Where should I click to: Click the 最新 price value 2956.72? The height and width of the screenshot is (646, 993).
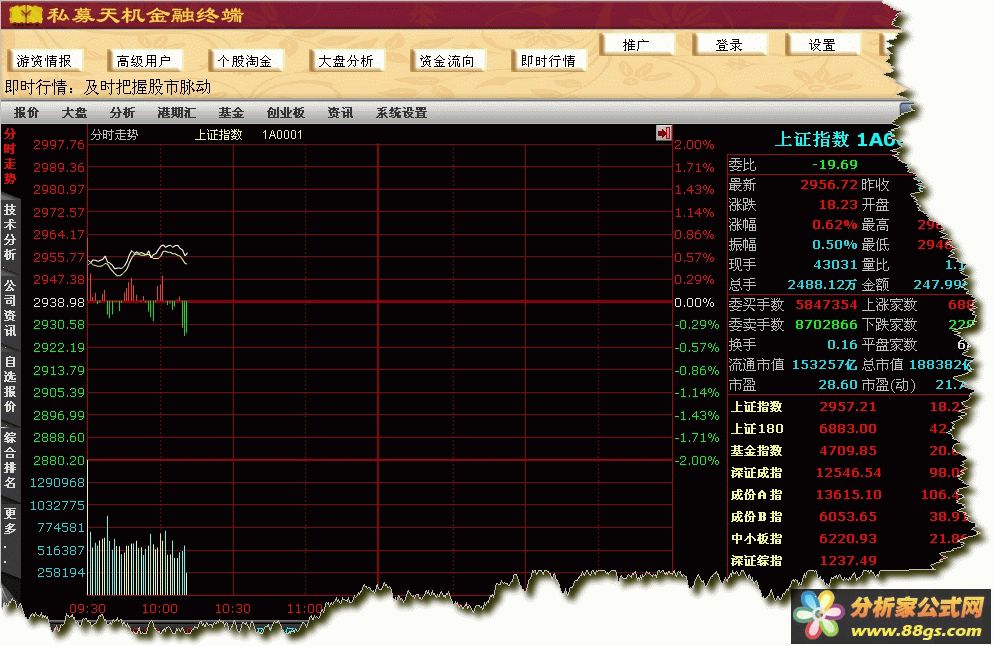coord(828,185)
